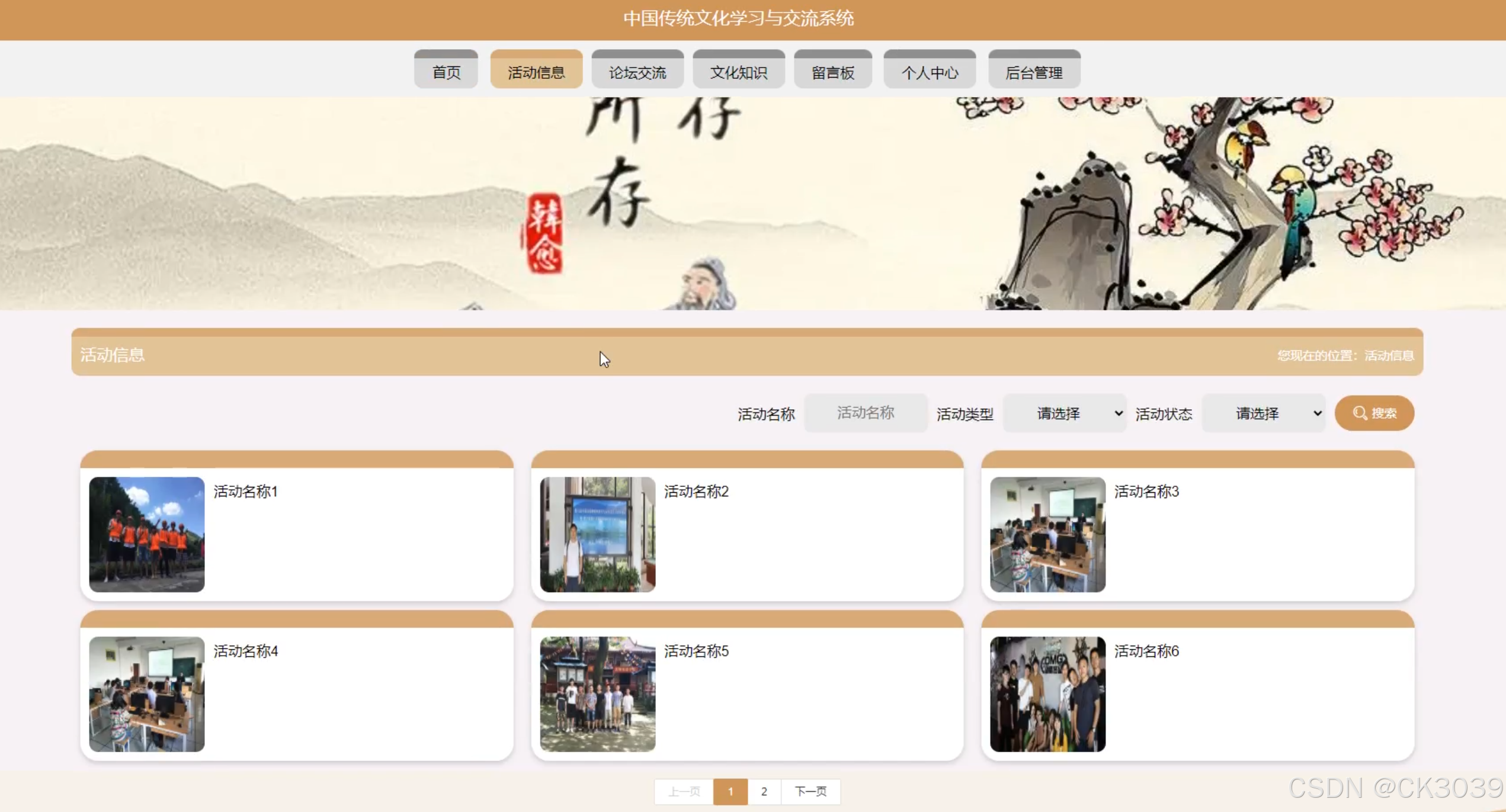Open the 活动名称6 title link
The width and height of the screenshot is (1506, 812).
pos(1146,651)
